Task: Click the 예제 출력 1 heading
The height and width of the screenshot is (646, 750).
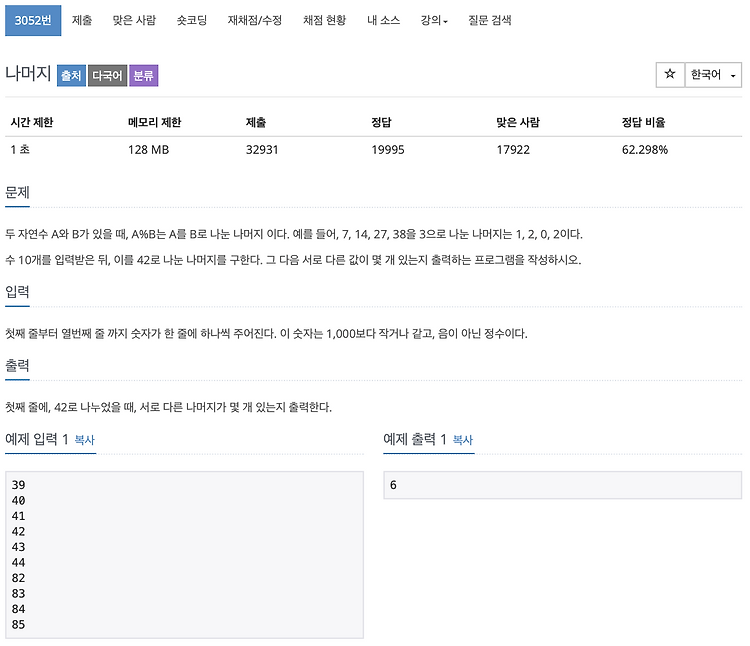Action: 415,439
